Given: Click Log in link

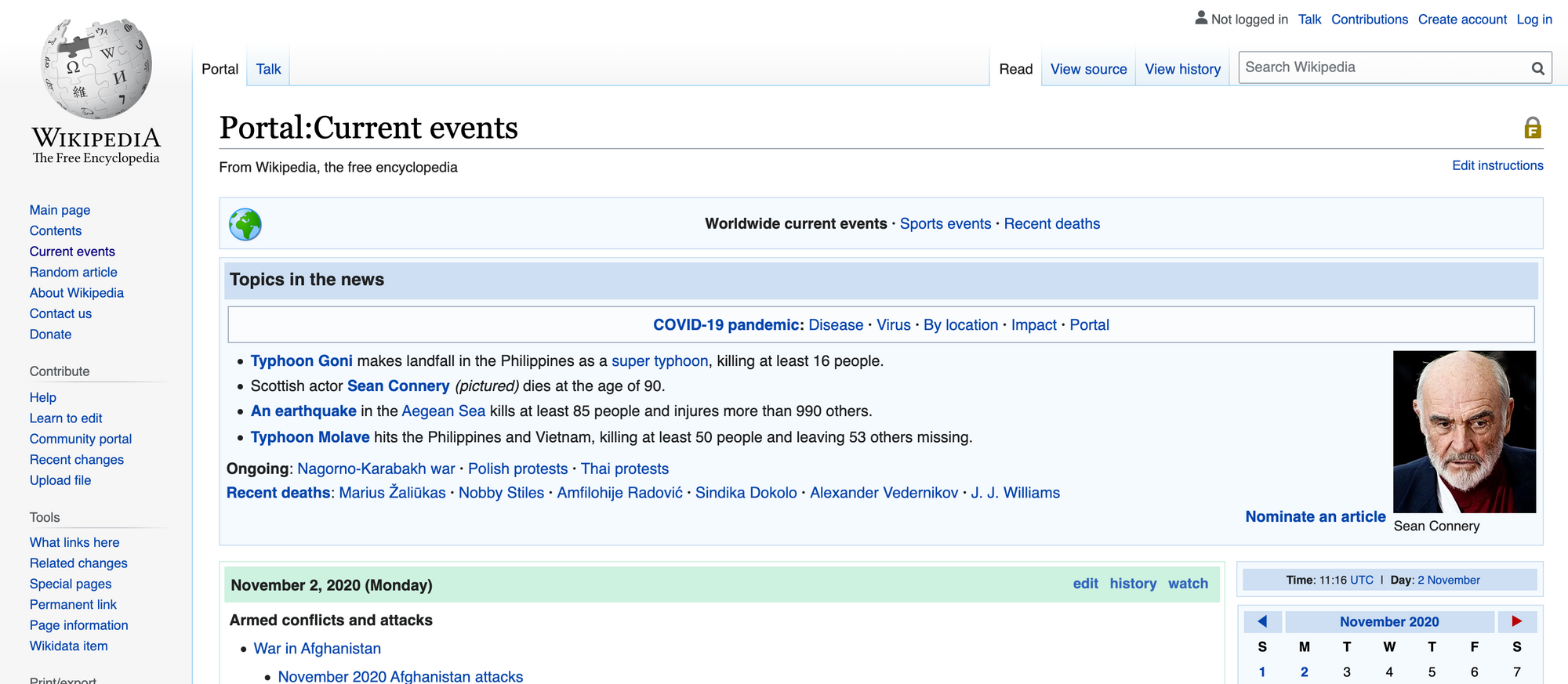Looking at the screenshot, I should click(x=1534, y=20).
